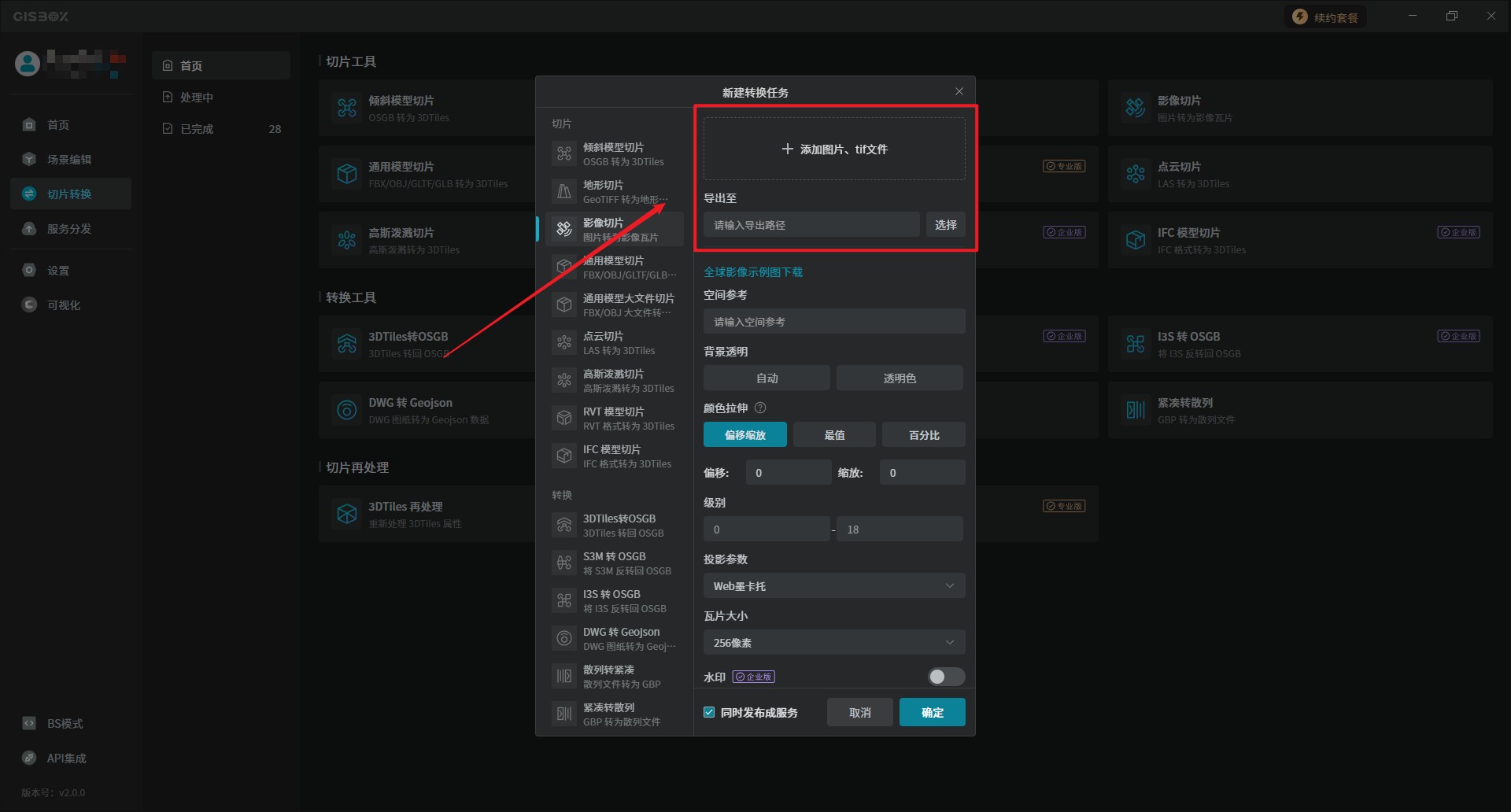Open the 瓦片大小 256像素 dropdown
Viewport: 1511px width, 812px height.
(x=833, y=643)
